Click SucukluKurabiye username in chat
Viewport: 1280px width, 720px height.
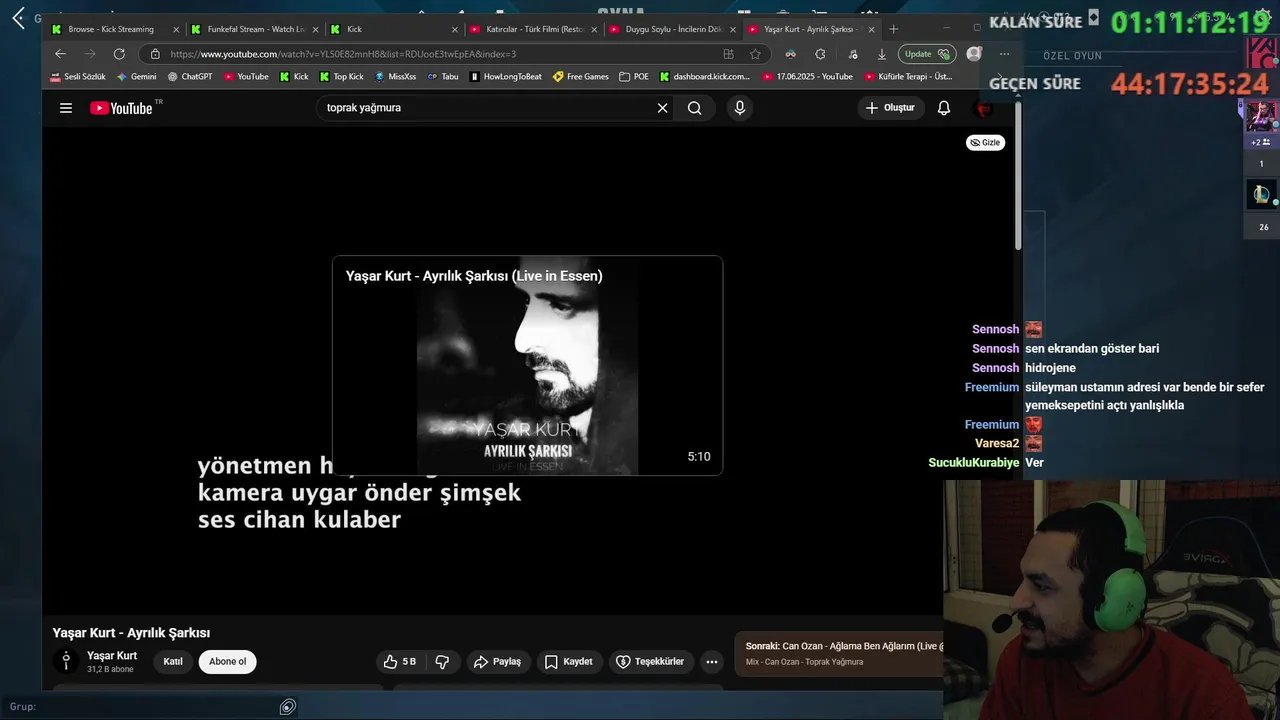click(974, 463)
